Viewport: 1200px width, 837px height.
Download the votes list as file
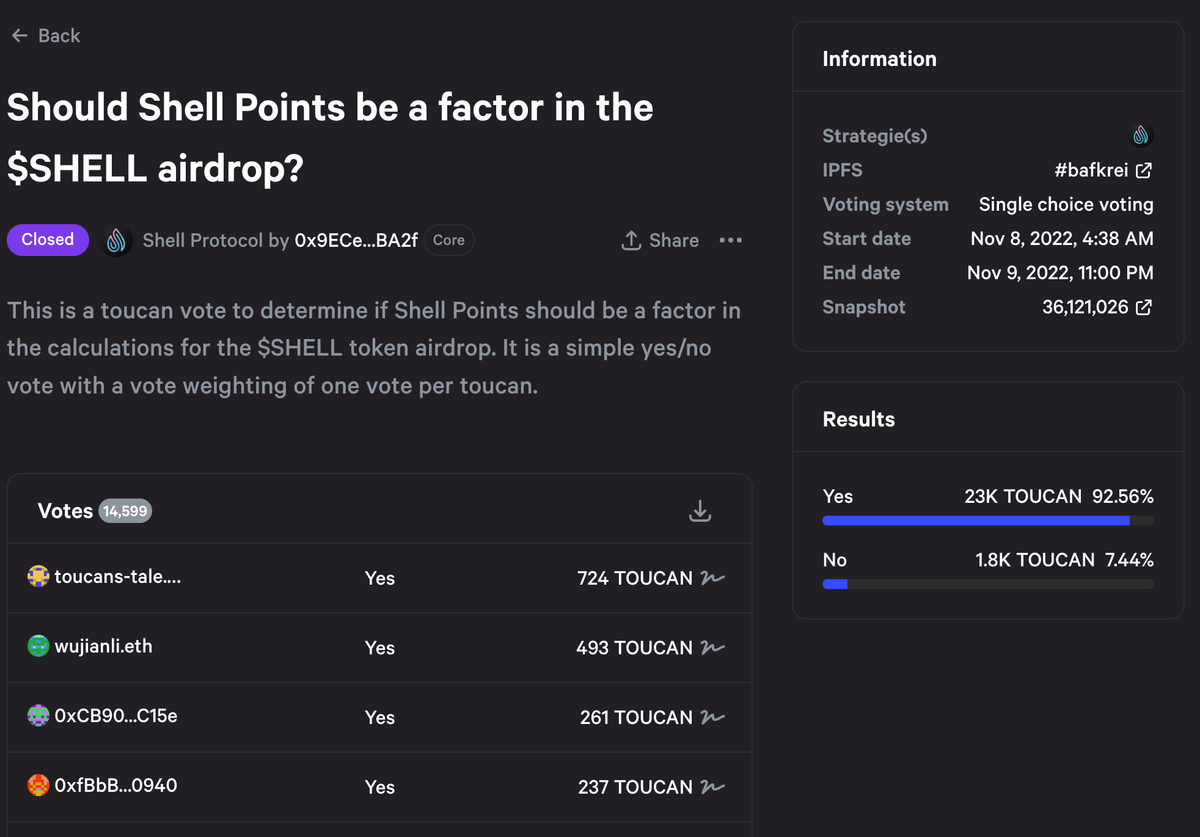coord(700,511)
